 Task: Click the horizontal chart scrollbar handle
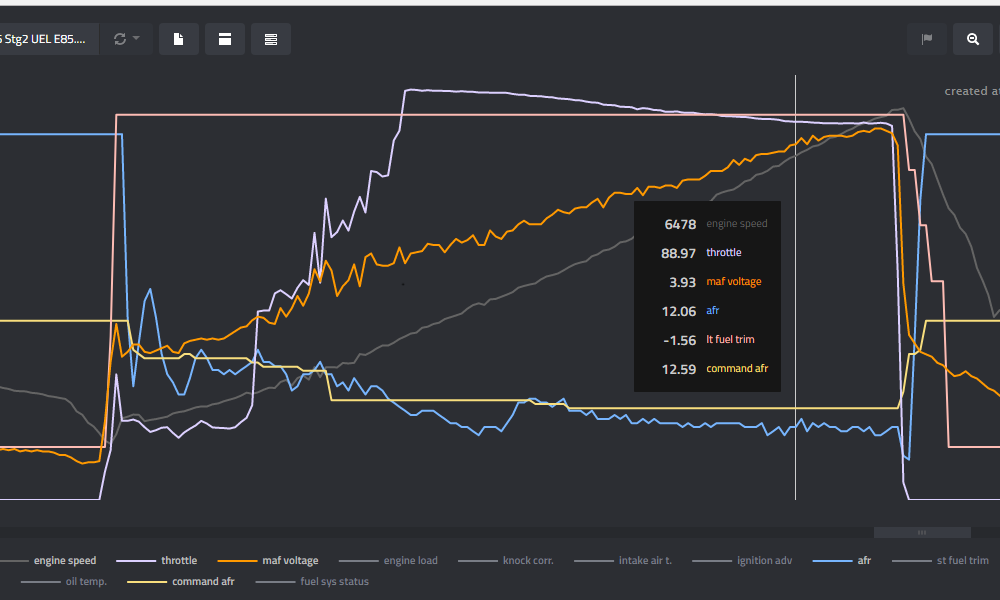click(x=921, y=532)
